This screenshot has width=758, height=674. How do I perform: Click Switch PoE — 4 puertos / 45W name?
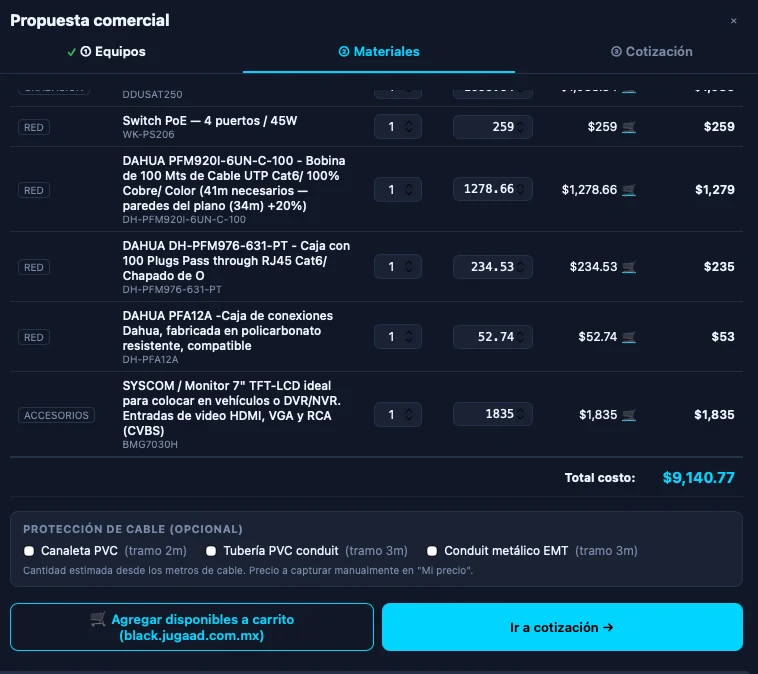(210, 121)
